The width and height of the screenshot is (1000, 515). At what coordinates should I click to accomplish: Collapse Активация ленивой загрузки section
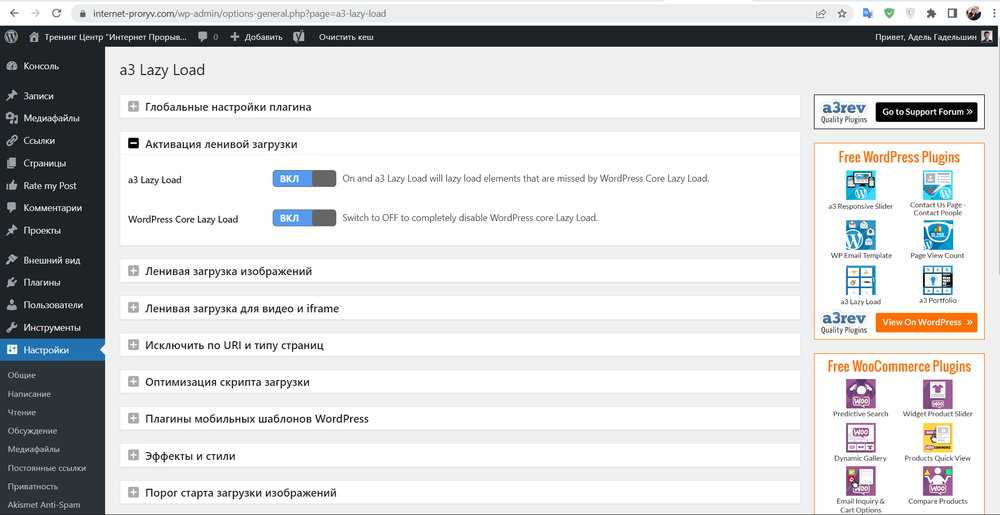click(x=134, y=144)
